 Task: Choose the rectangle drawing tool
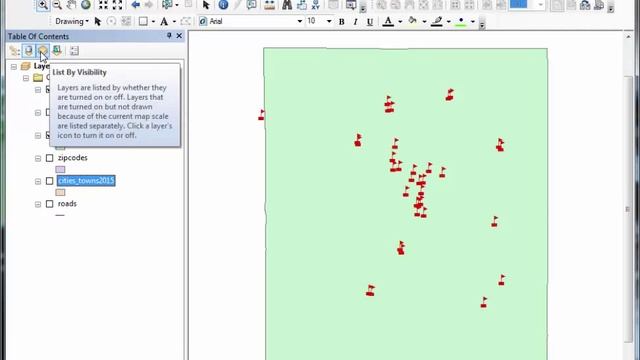[x=143, y=21]
